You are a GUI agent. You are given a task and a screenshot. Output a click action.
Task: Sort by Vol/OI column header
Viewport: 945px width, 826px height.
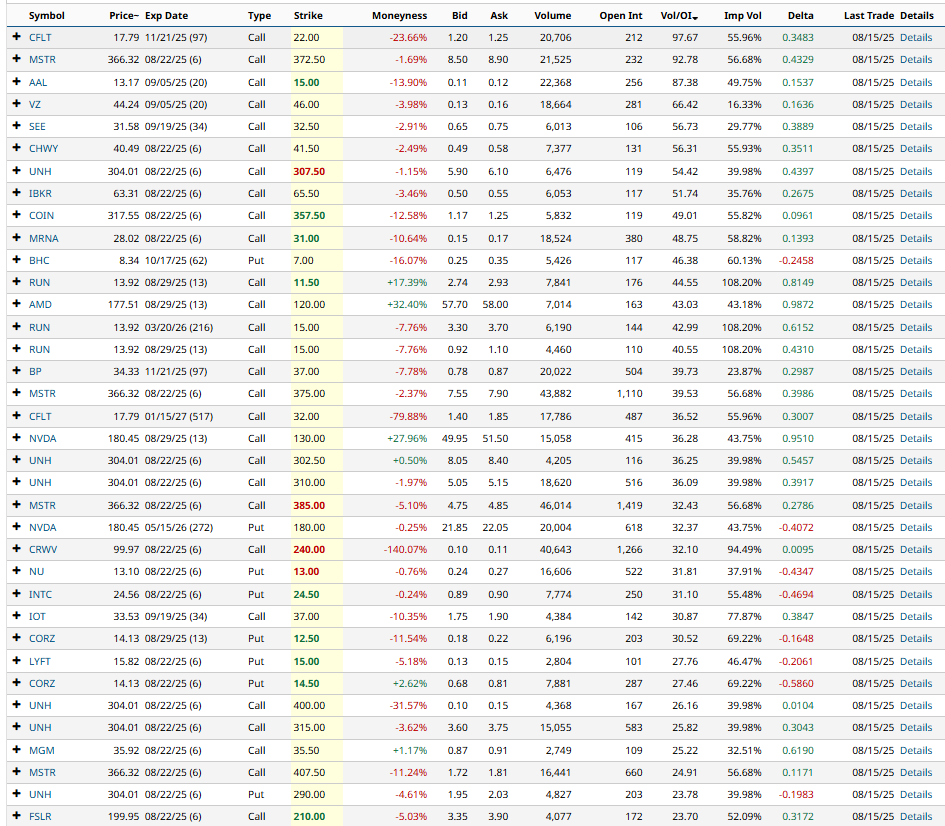tap(679, 16)
